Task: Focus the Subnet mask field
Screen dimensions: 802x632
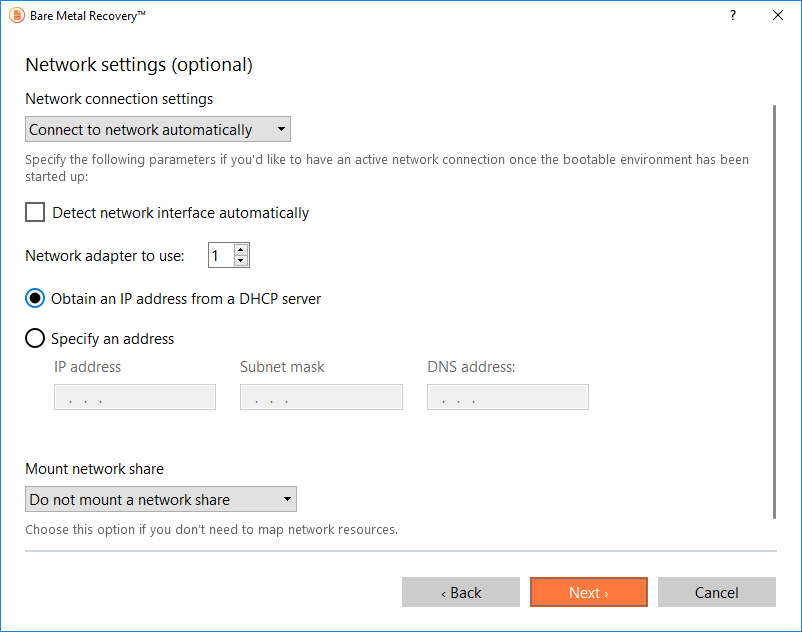Action: (x=321, y=397)
